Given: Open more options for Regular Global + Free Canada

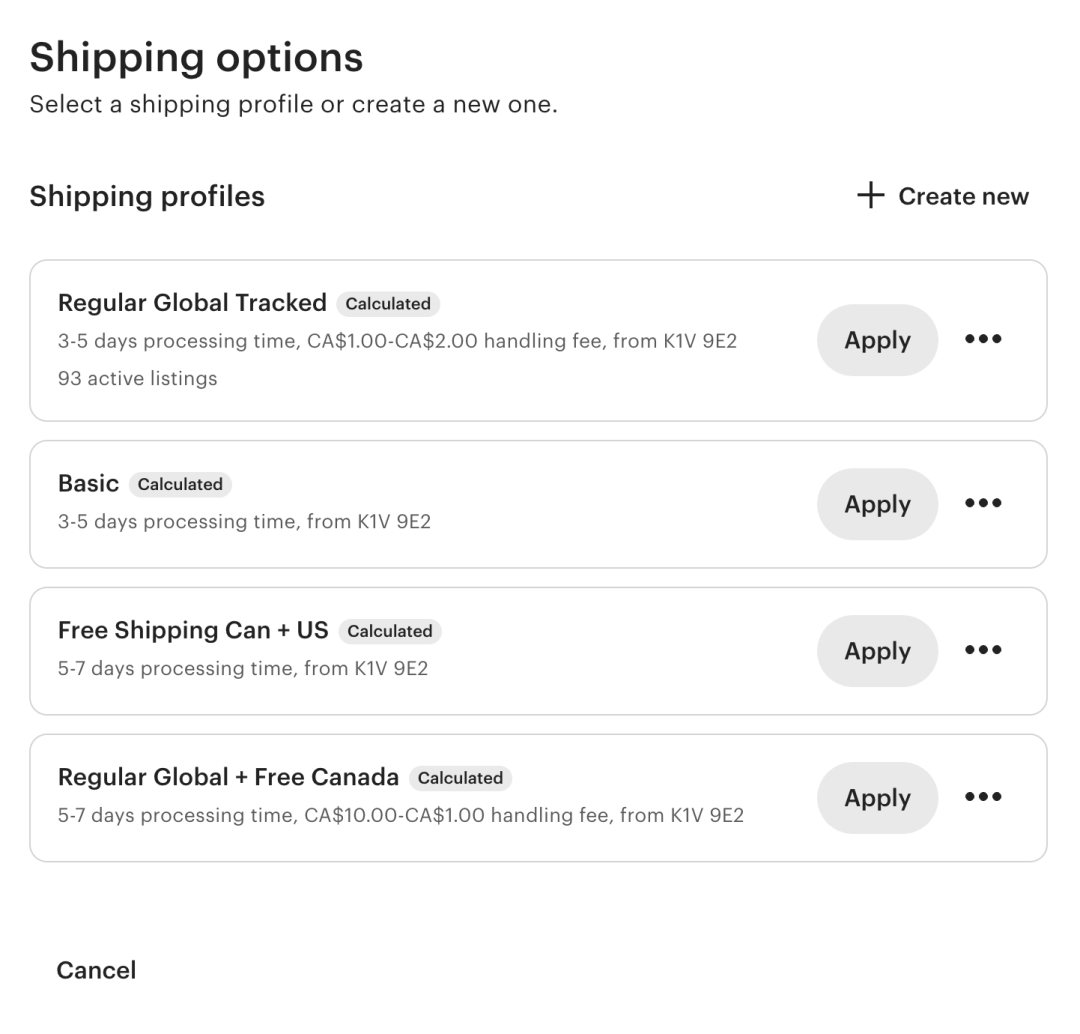Looking at the screenshot, I should 983,797.
